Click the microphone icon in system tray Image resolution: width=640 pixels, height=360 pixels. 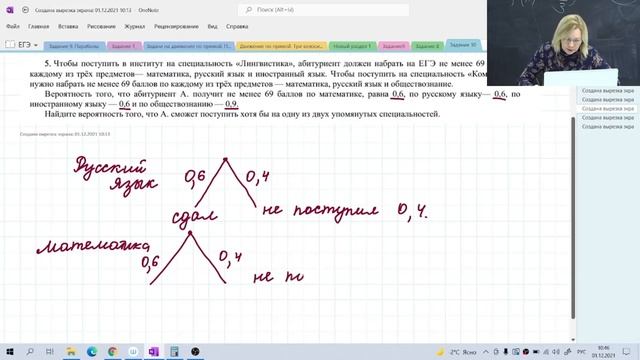pos(505,352)
